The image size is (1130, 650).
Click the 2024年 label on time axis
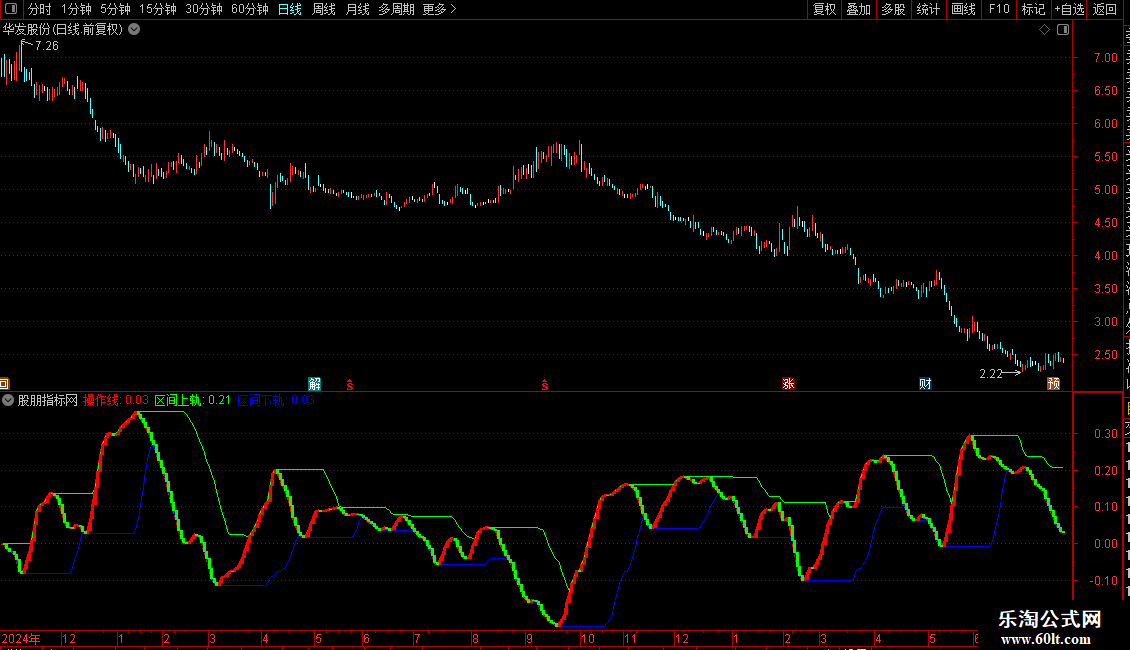(x=21, y=638)
